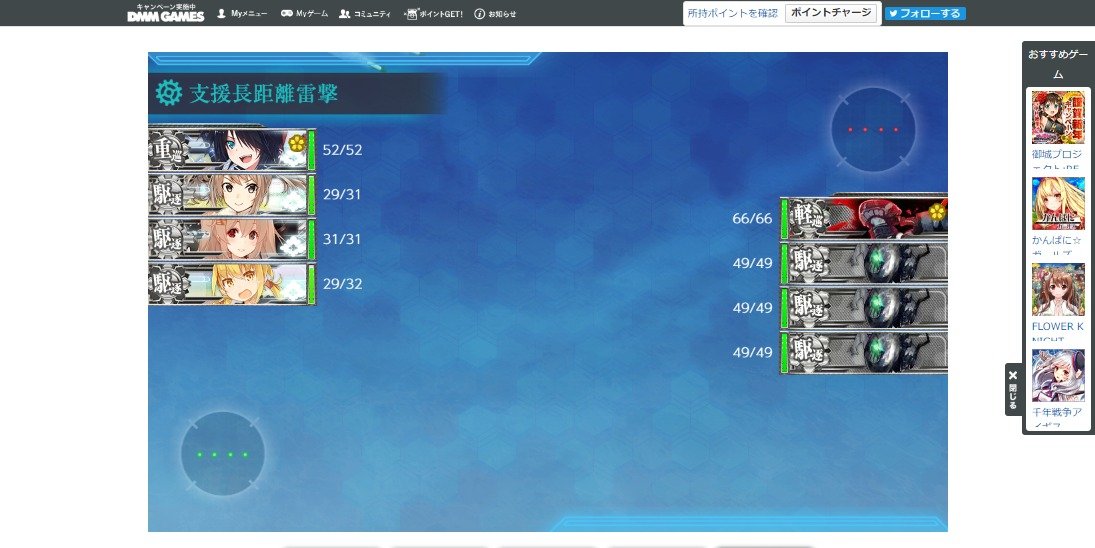
Task: Click the ポイントチャージ button
Action: [831, 13]
